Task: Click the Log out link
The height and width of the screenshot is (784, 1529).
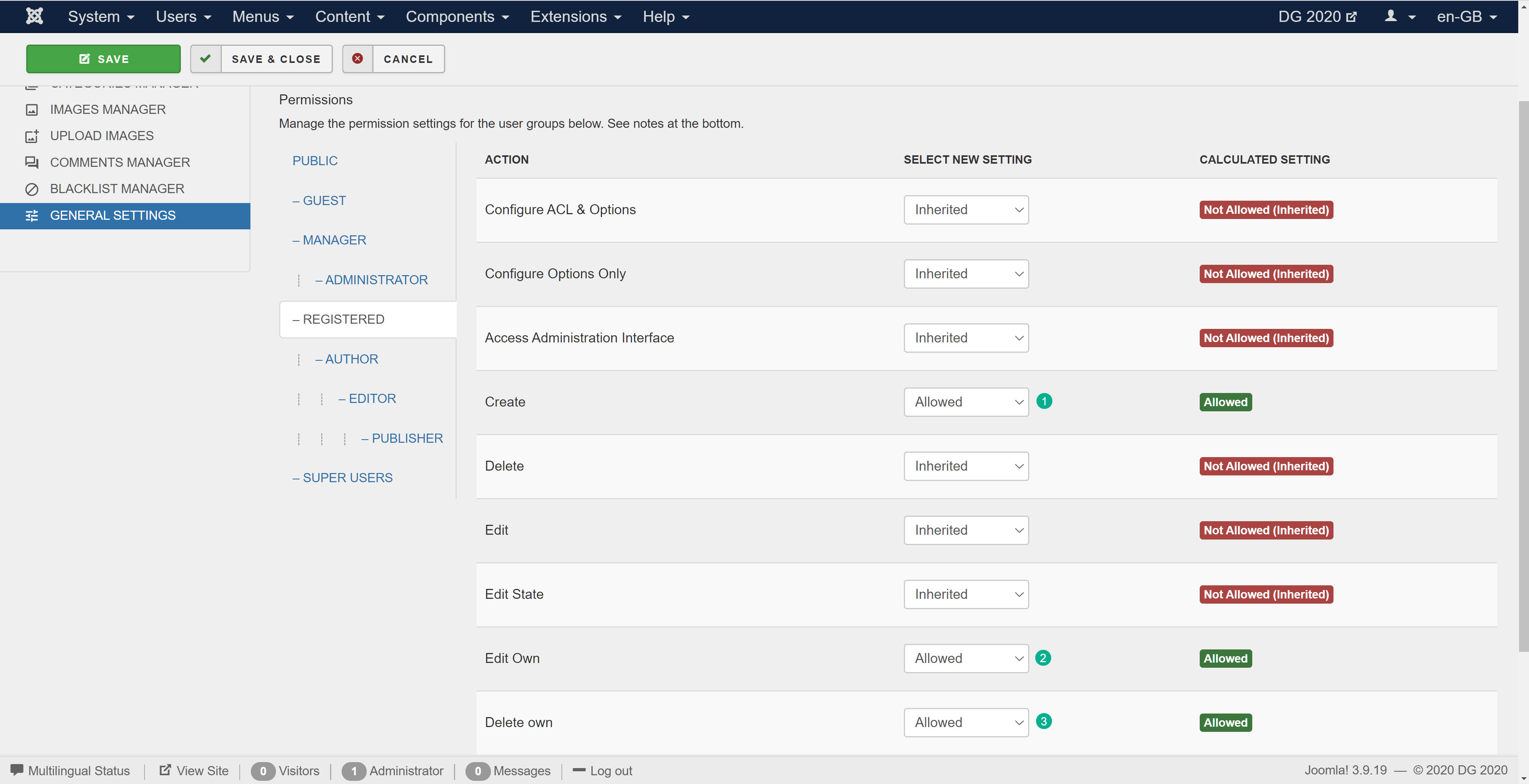Action: 602,770
